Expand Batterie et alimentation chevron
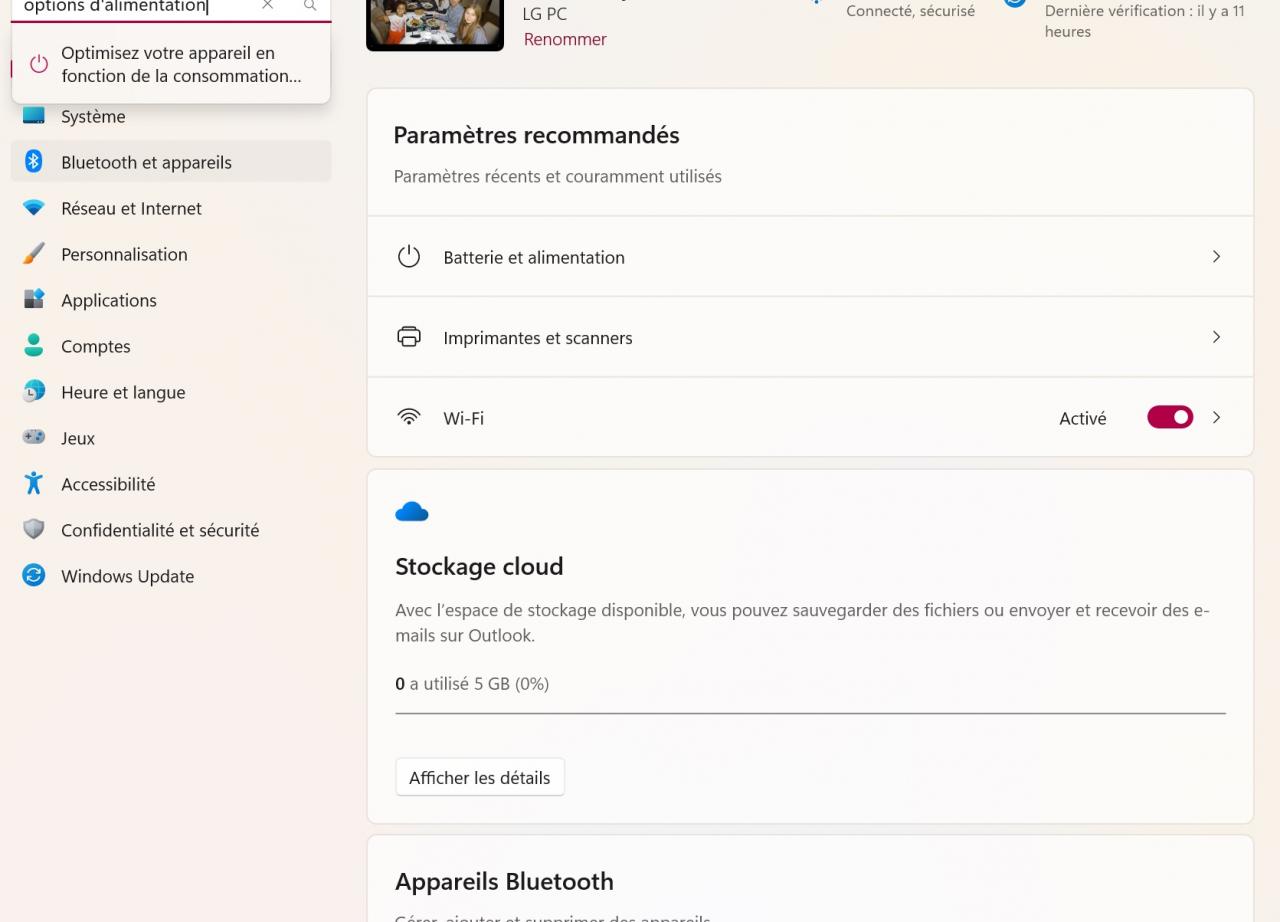 point(1216,257)
